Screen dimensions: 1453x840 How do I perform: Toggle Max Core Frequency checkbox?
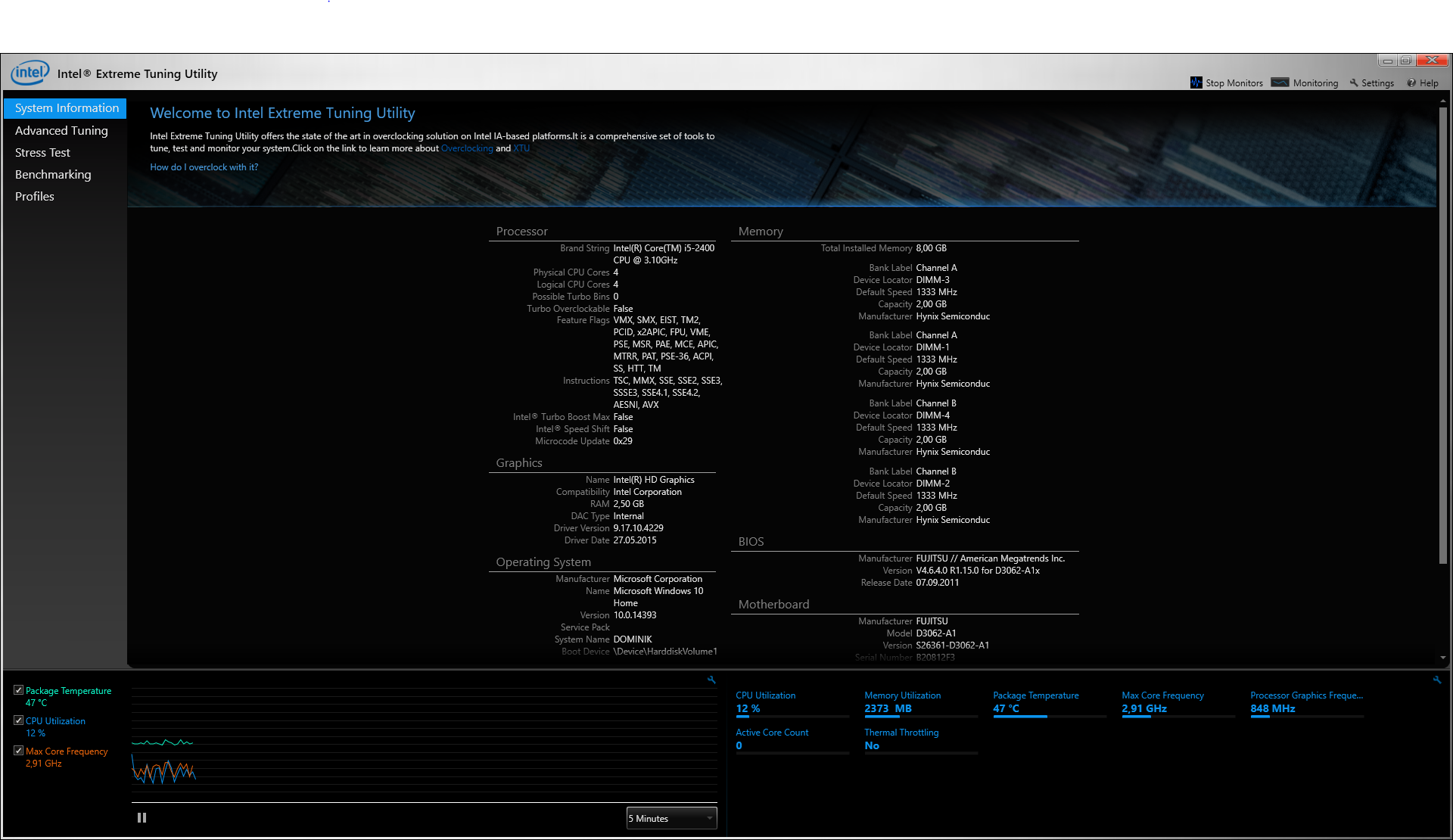coord(18,751)
